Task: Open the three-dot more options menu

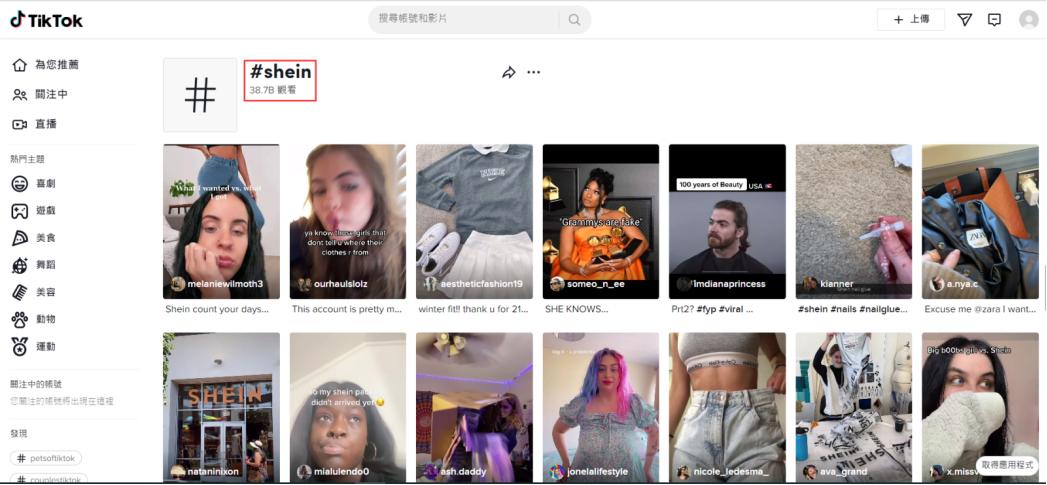Action: [x=534, y=72]
